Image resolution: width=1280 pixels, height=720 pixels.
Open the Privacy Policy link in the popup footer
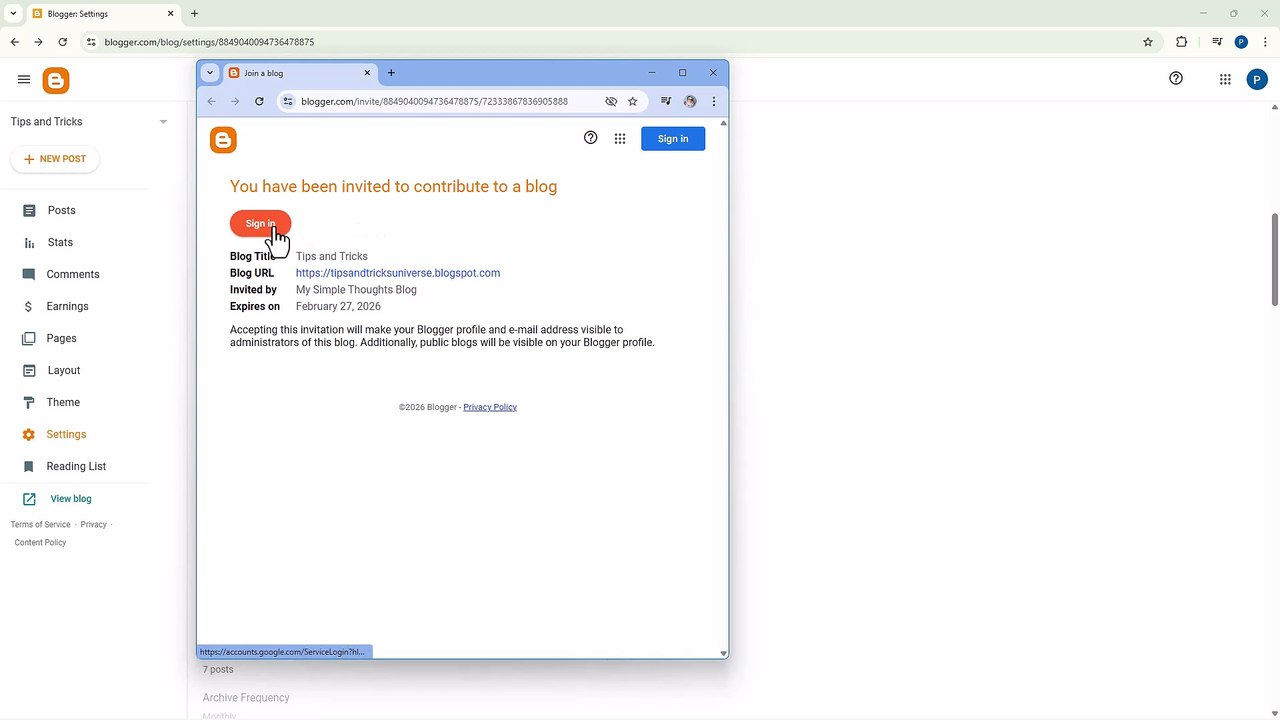pyautogui.click(x=490, y=407)
